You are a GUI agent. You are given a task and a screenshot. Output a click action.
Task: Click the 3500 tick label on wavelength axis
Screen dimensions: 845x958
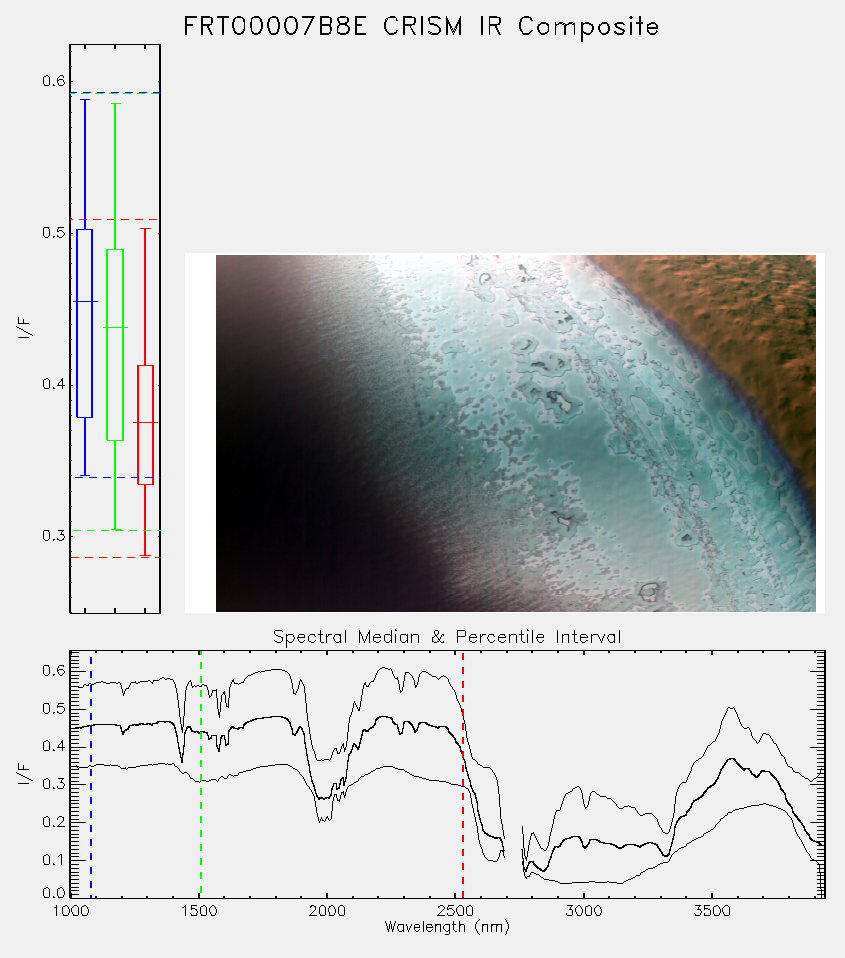click(712, 911)
